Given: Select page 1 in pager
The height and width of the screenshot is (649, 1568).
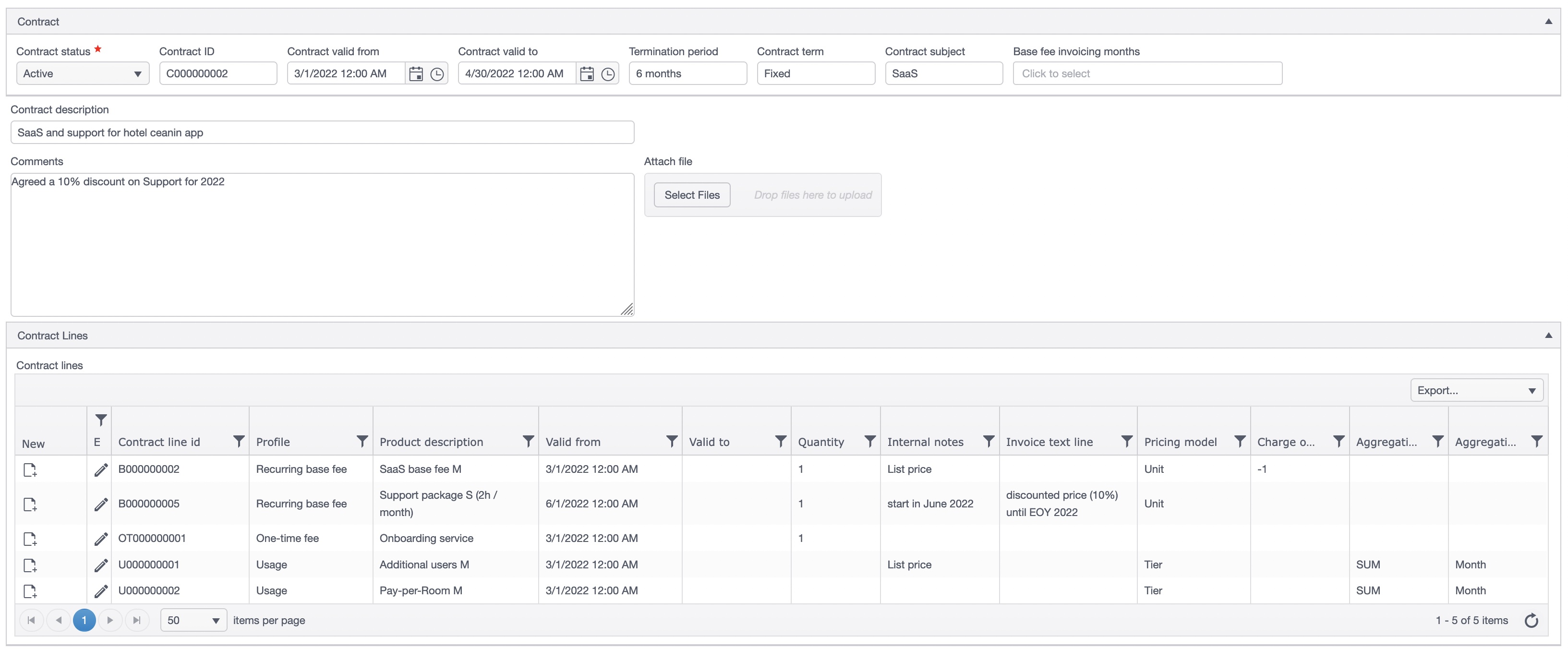Looking at the screenshot, I should click(x=84, y=620).
